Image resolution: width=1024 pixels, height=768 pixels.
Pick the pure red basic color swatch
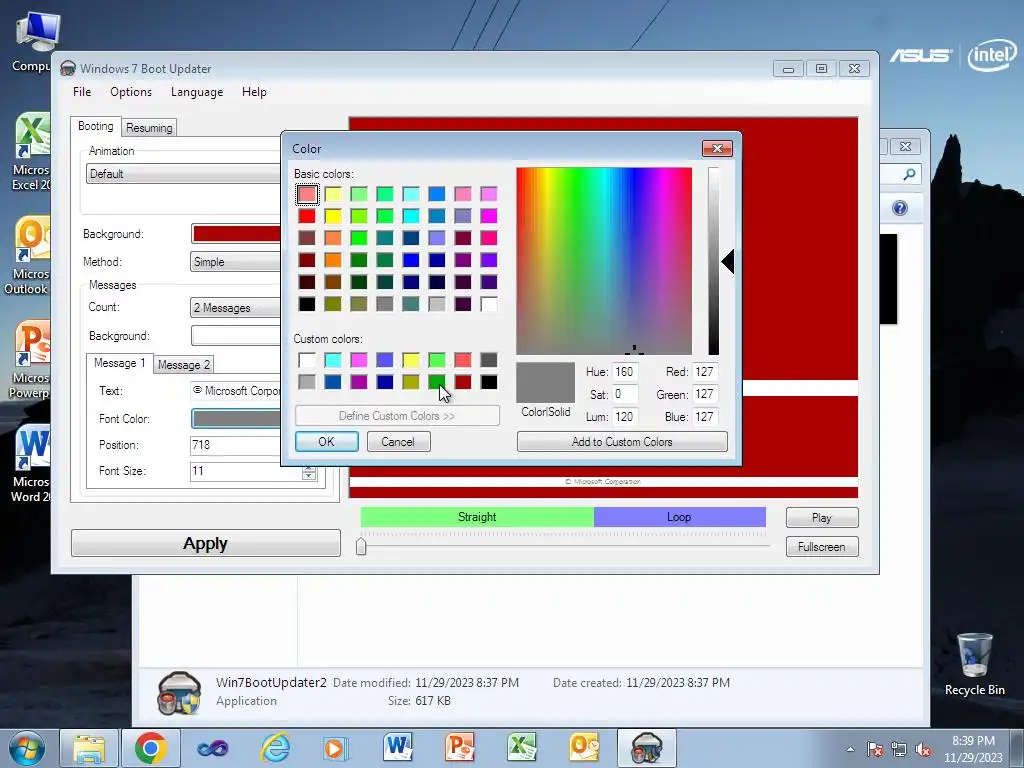[x=307, y=216]
